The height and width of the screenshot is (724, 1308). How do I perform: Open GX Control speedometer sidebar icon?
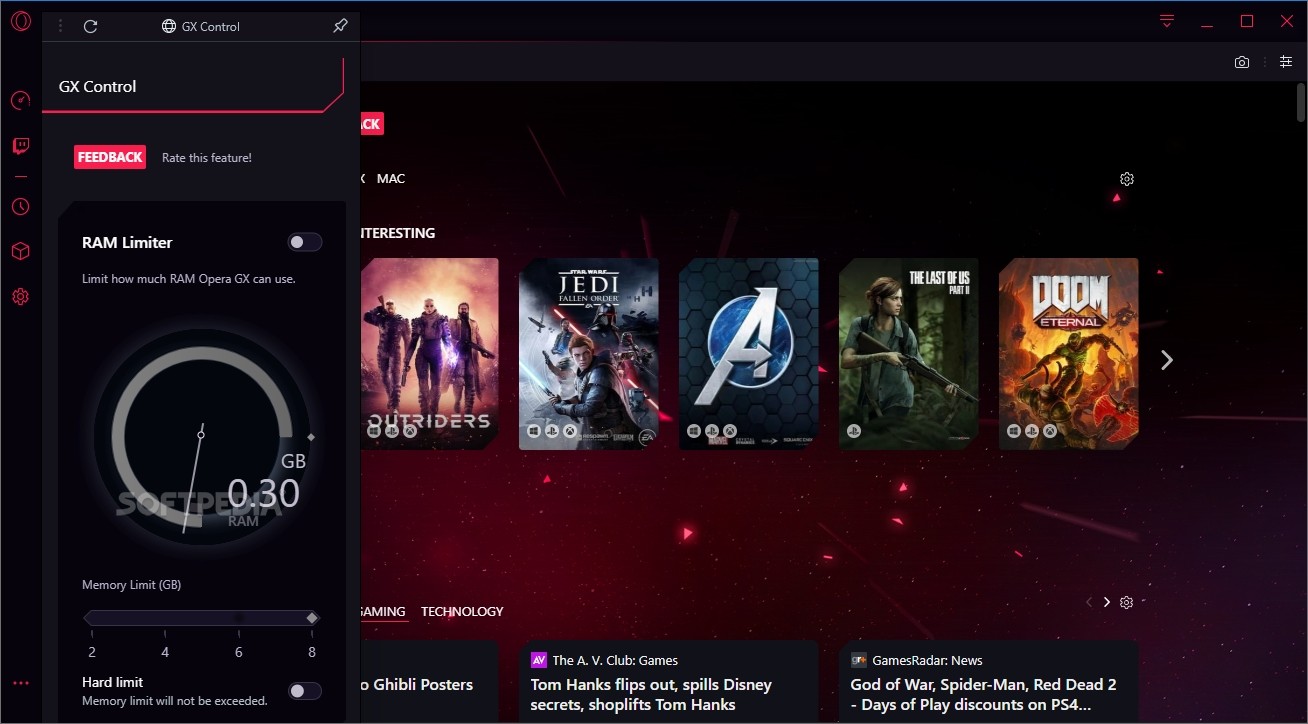click(20, 101)
